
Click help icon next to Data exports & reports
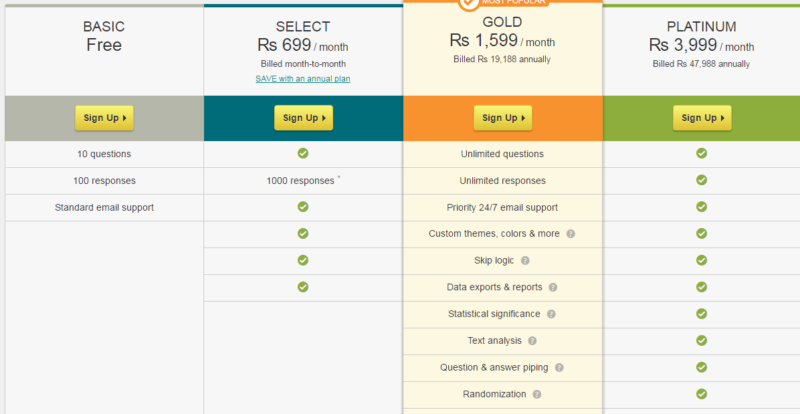[x=553, y=287]
